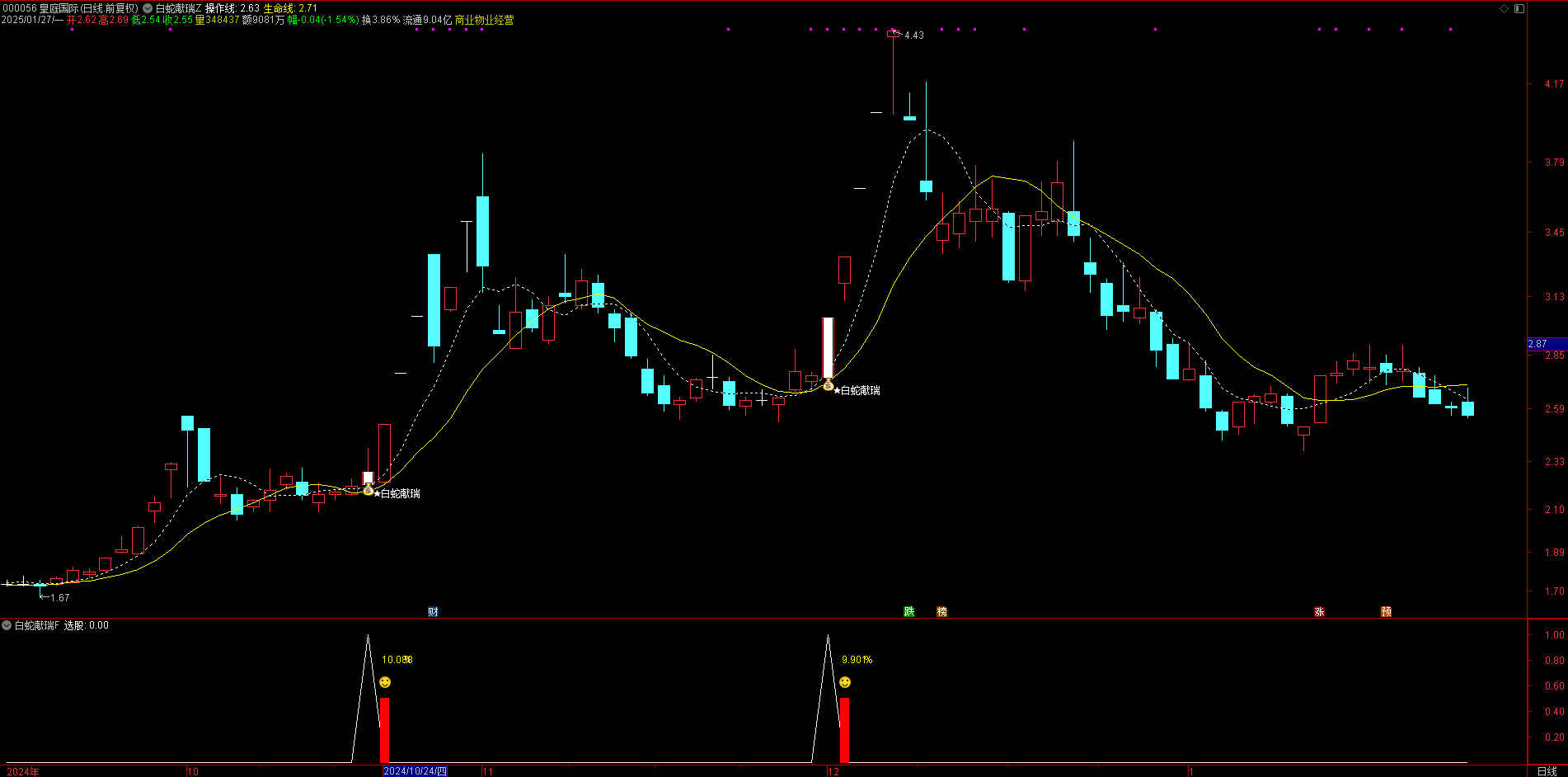The image size is (1568, 777).
Task: Click the 10.08% signal value label
Action: (397, 660)
